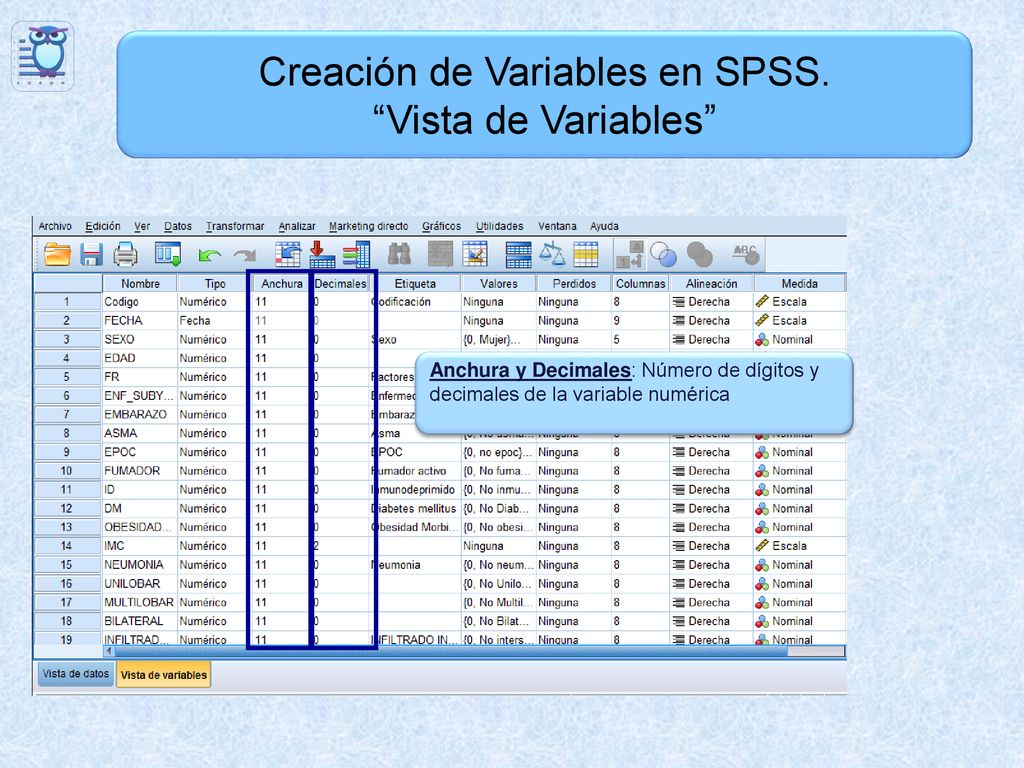Click the ruler Escala icon in IMC row

pyautogui.click(x=762, y=546)
